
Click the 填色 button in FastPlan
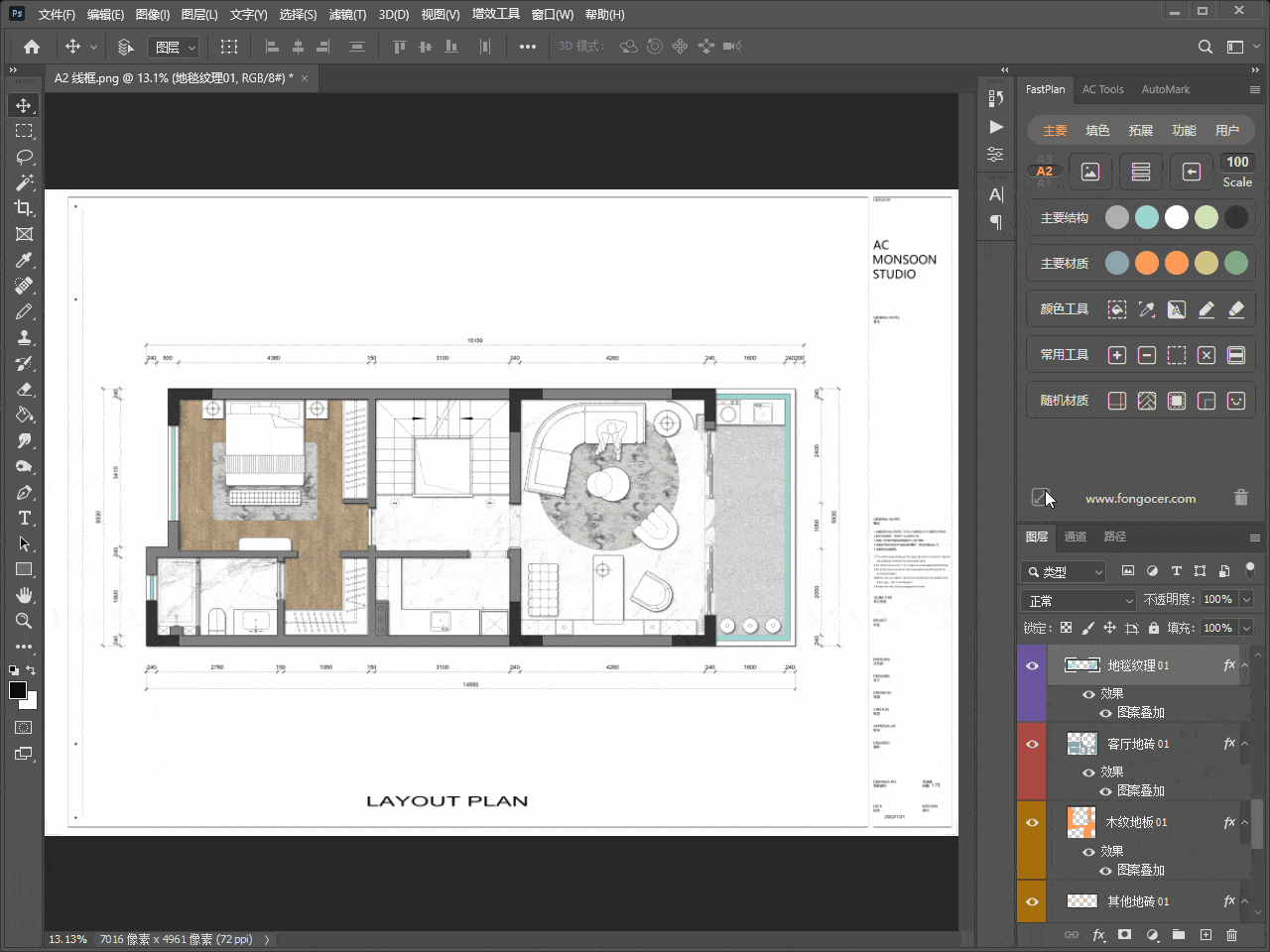pyautogui.click(x=1097, y=130)
